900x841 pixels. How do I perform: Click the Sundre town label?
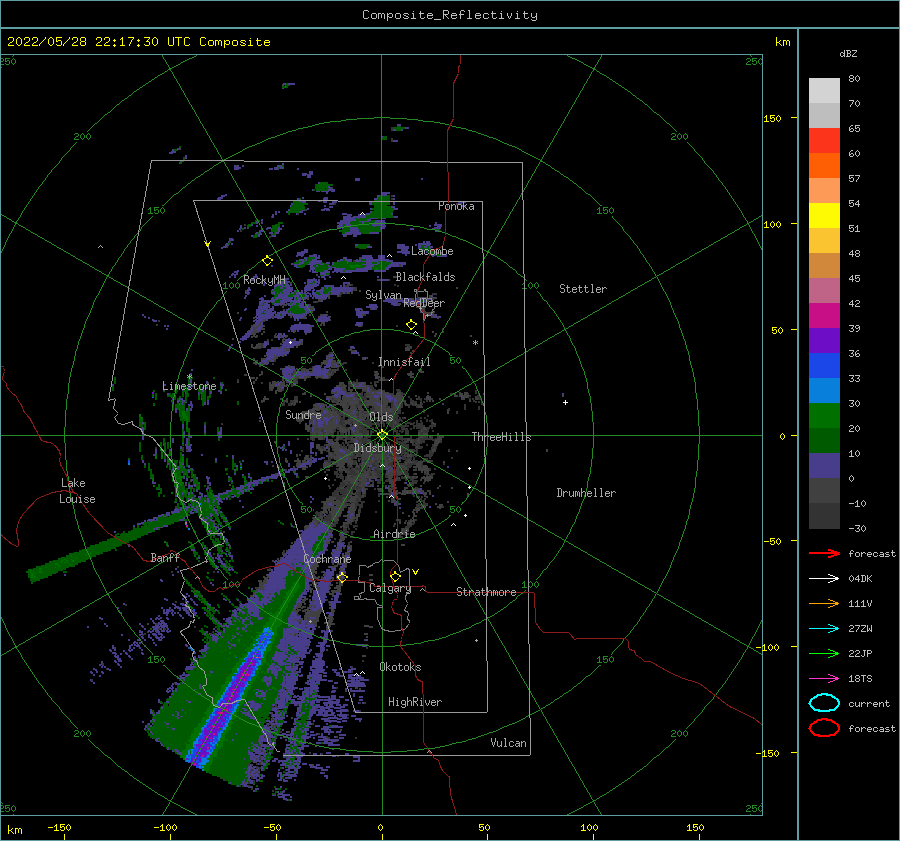click(303, 414)
